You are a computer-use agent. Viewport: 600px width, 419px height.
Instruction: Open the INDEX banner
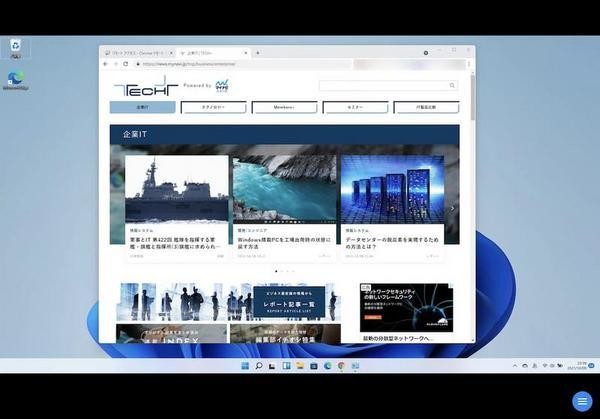tap(171, 334)
